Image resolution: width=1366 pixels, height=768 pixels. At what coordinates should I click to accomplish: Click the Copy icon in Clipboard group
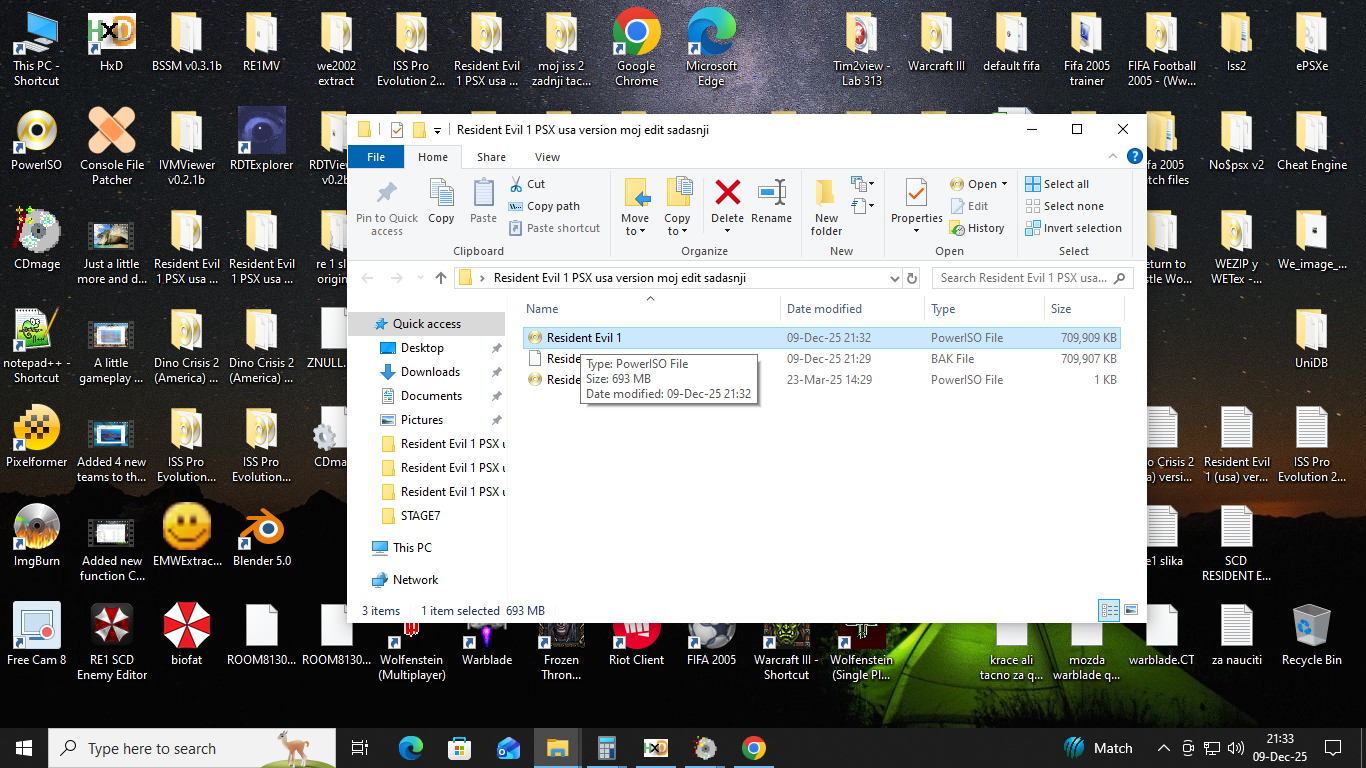441,192
